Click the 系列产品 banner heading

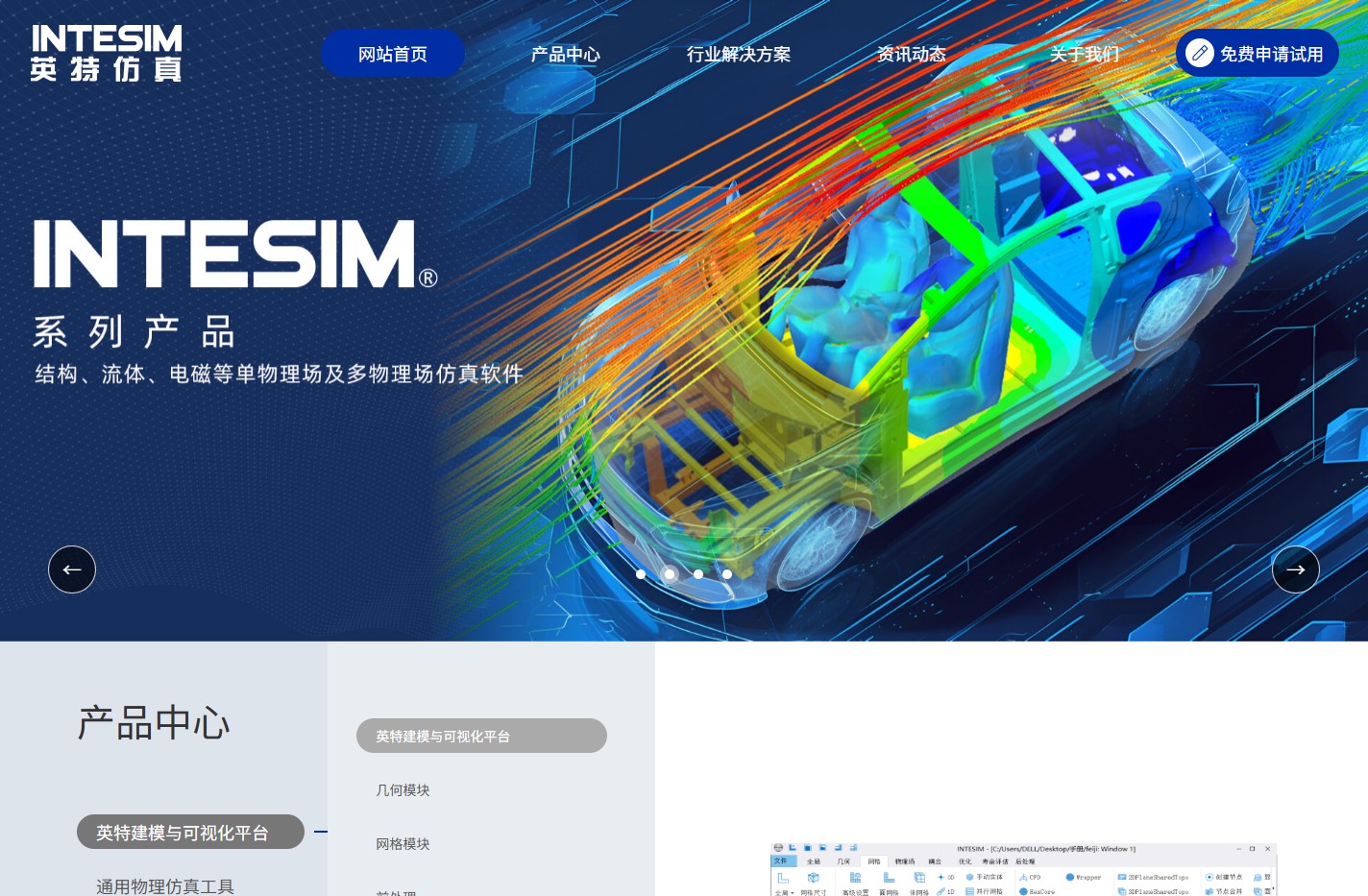click(x=134, y=332)
